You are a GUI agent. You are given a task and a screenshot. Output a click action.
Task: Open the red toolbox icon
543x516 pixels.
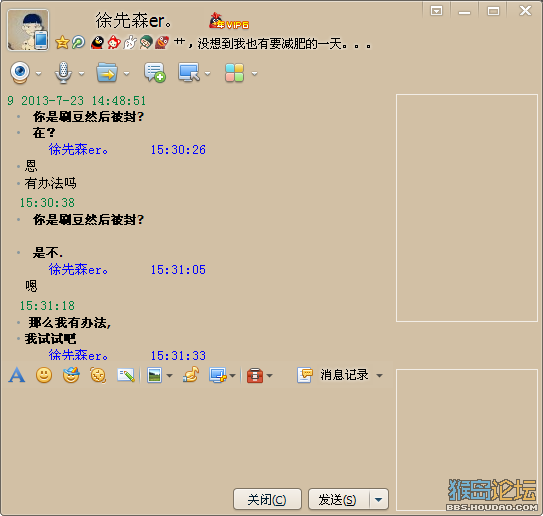[x=255, y=375]
